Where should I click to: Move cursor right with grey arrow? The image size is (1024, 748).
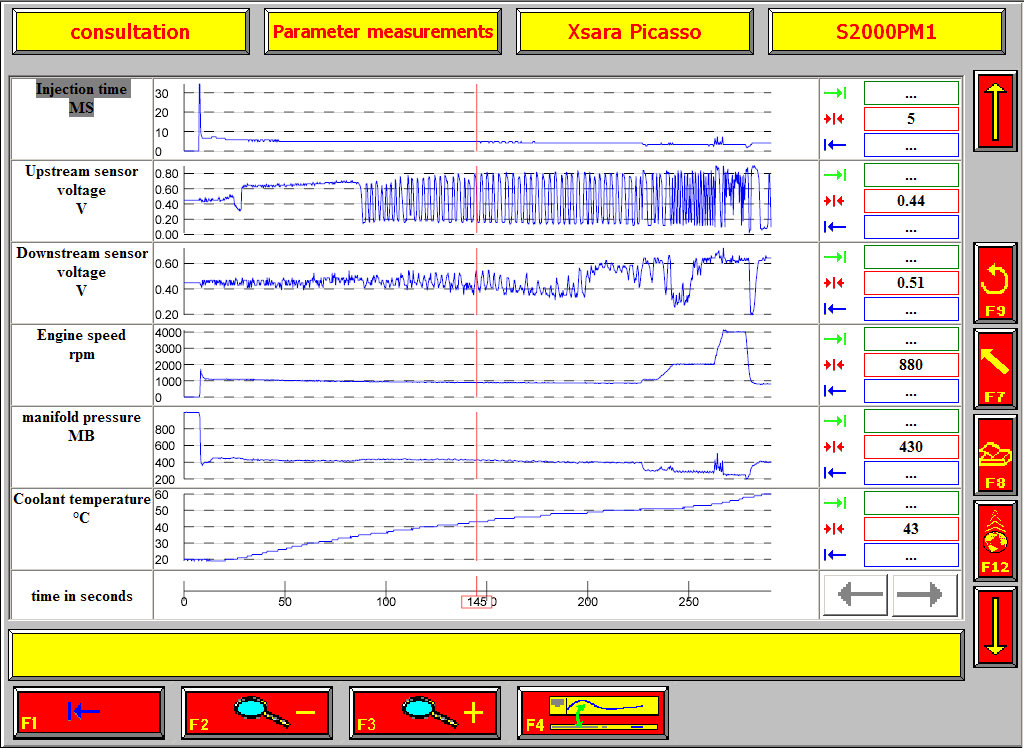(x=925, y=594)
